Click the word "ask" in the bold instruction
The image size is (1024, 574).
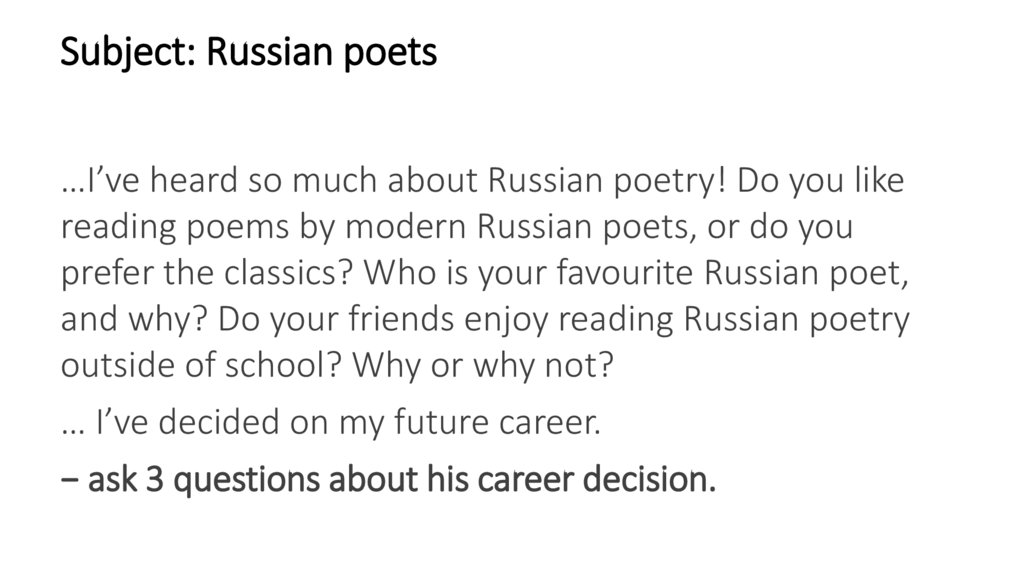113,480
